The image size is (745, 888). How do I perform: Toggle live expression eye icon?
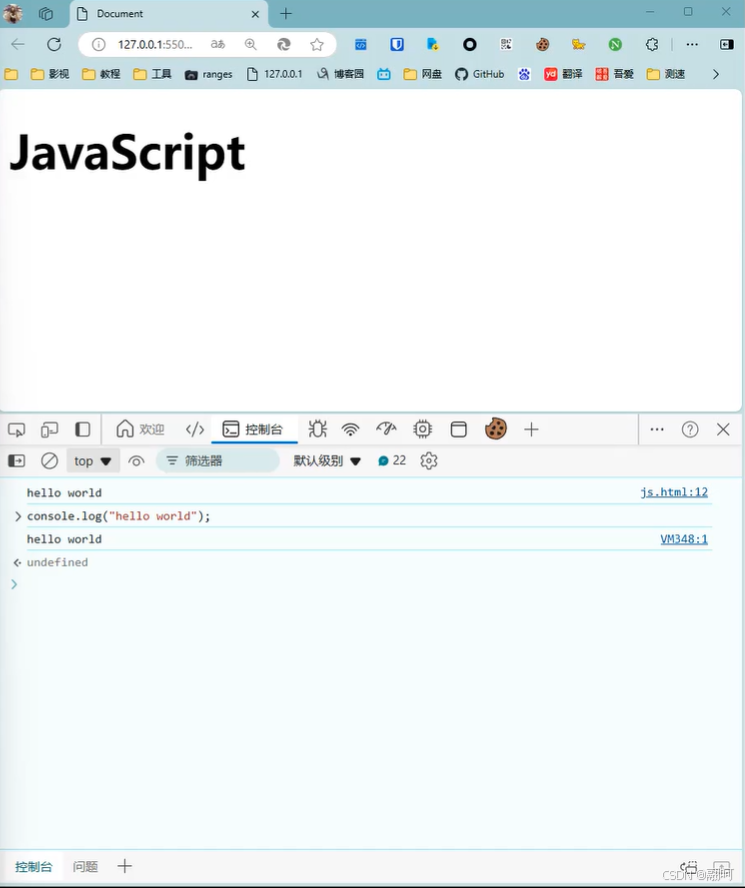(x=136, y=461)
